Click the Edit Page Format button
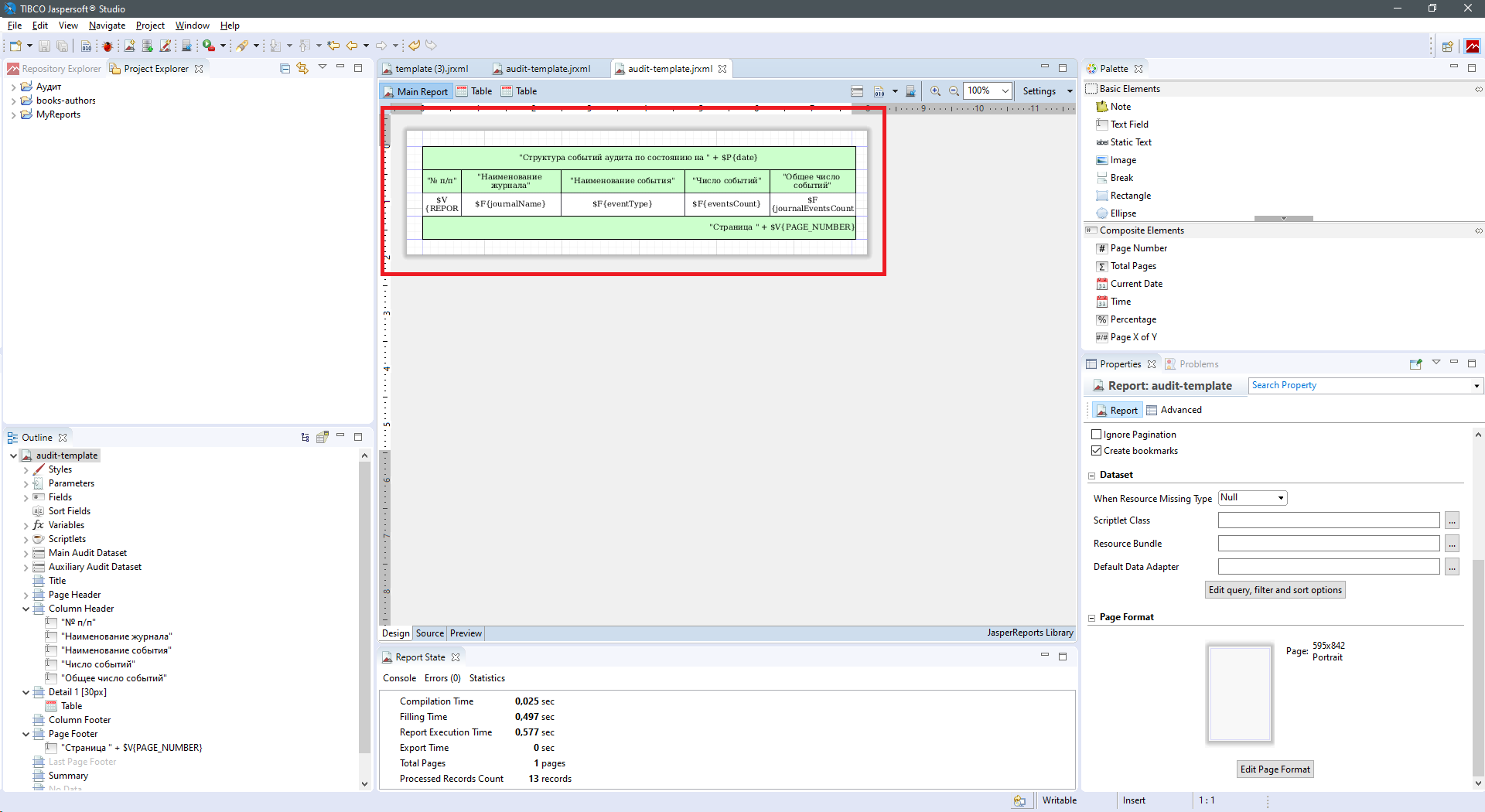The height and width of the screenshot is (812, 1485). [x=1275, y=769]
